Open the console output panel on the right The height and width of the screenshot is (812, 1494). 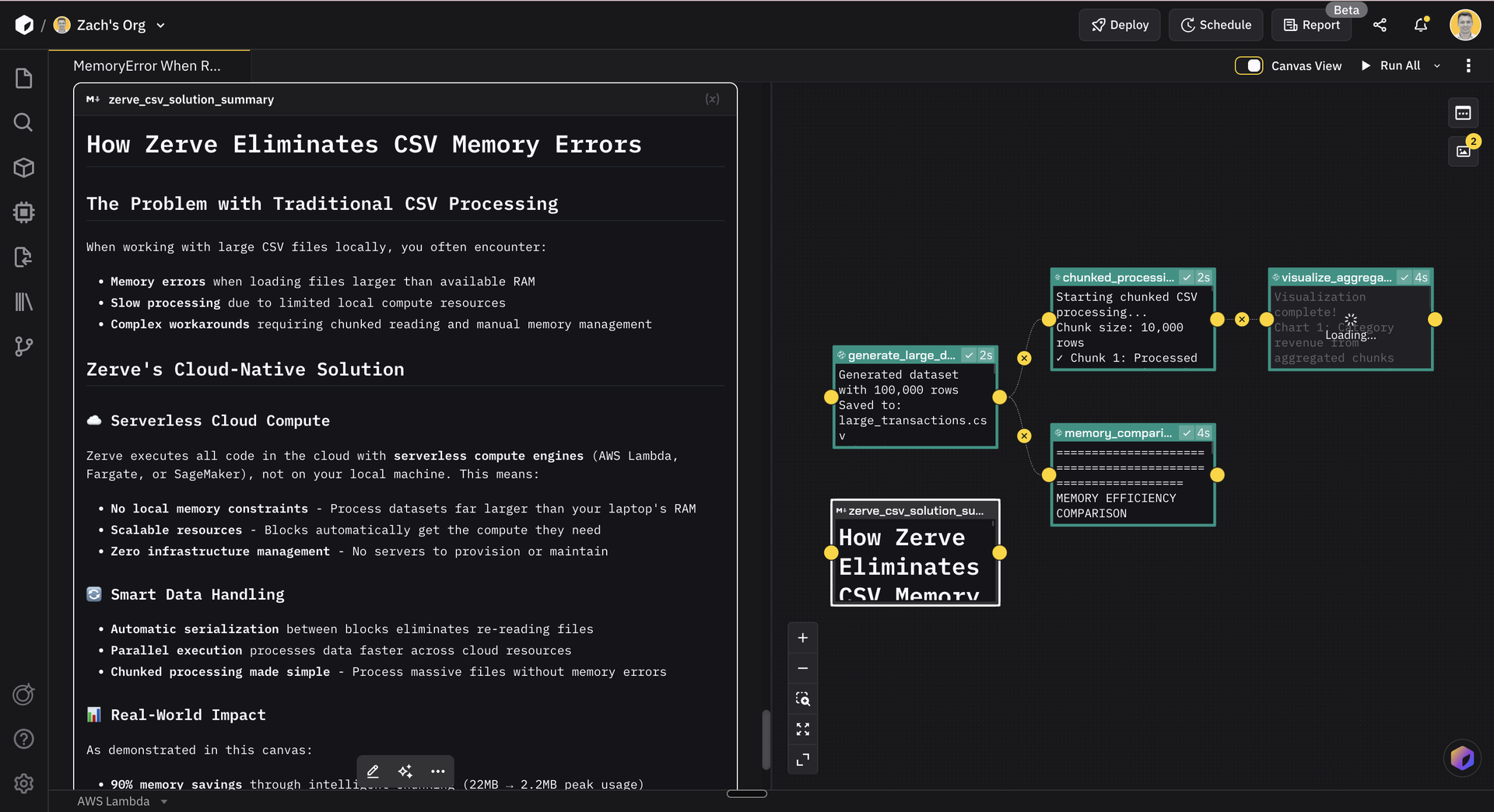[x=1463, y=113]
